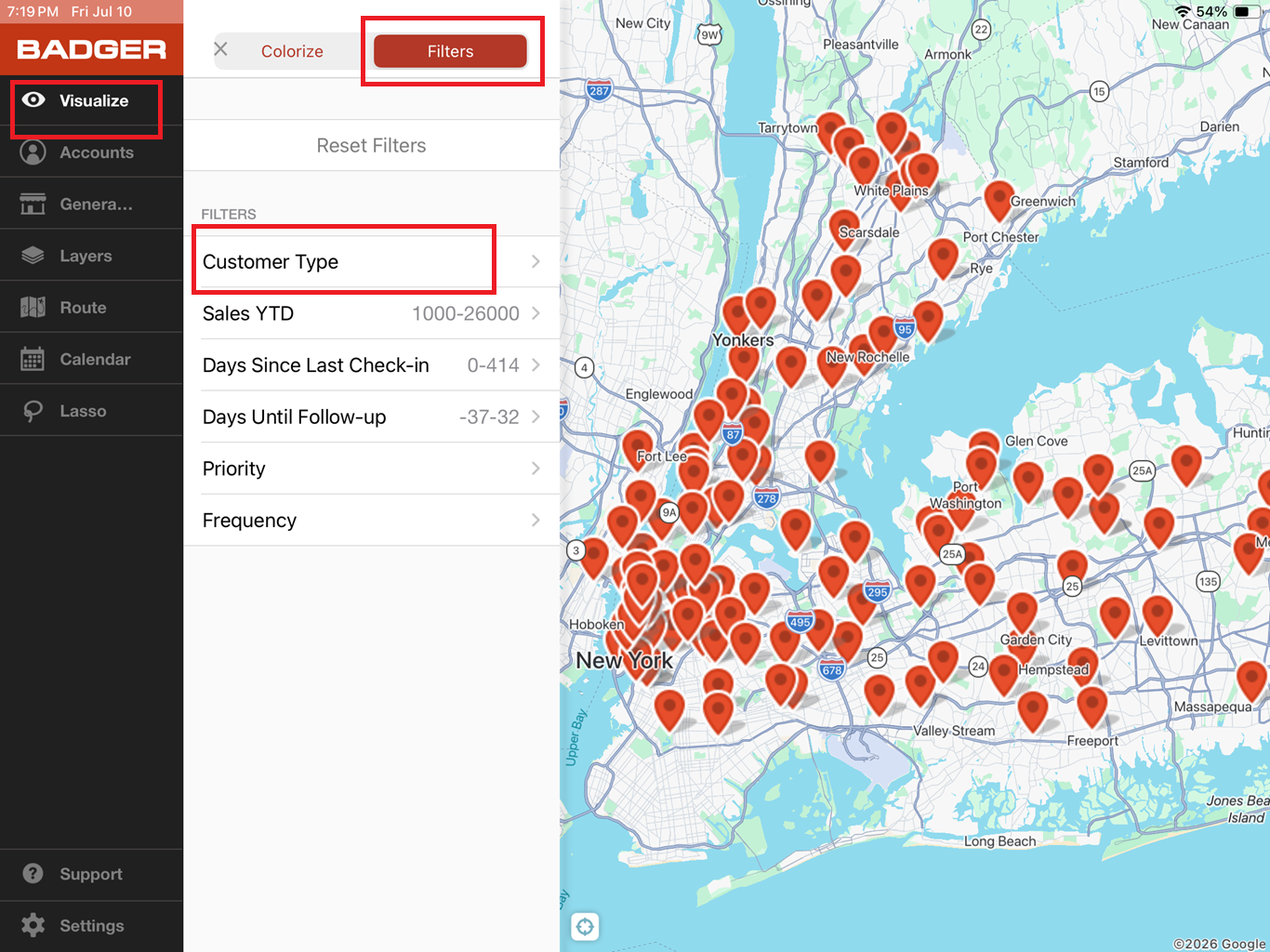Expand Days Until Follow-up chevron
1270x952 pixels.
(x=536, y=416)
